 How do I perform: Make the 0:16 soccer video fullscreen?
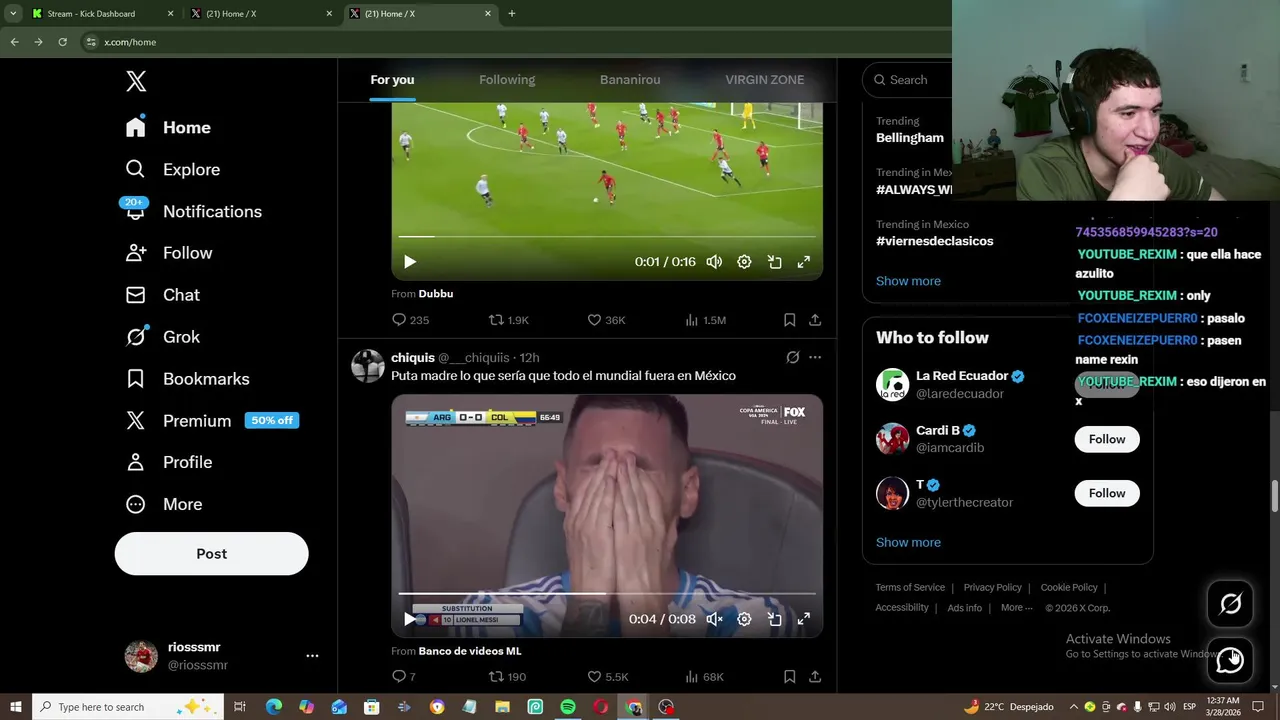point(803,262)
